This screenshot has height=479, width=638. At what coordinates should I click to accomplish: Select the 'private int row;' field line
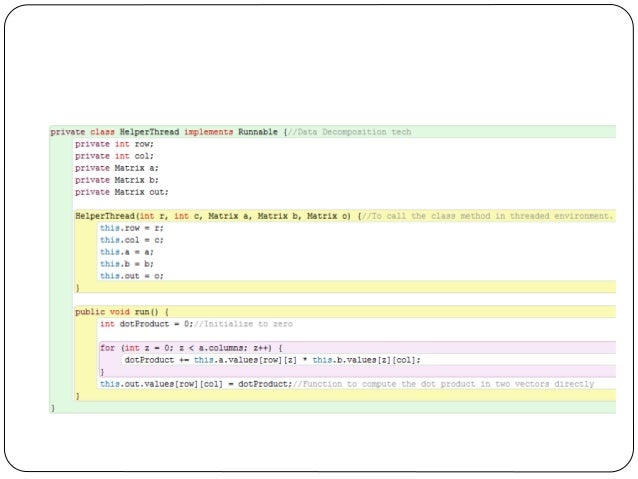tap(114, 144)
